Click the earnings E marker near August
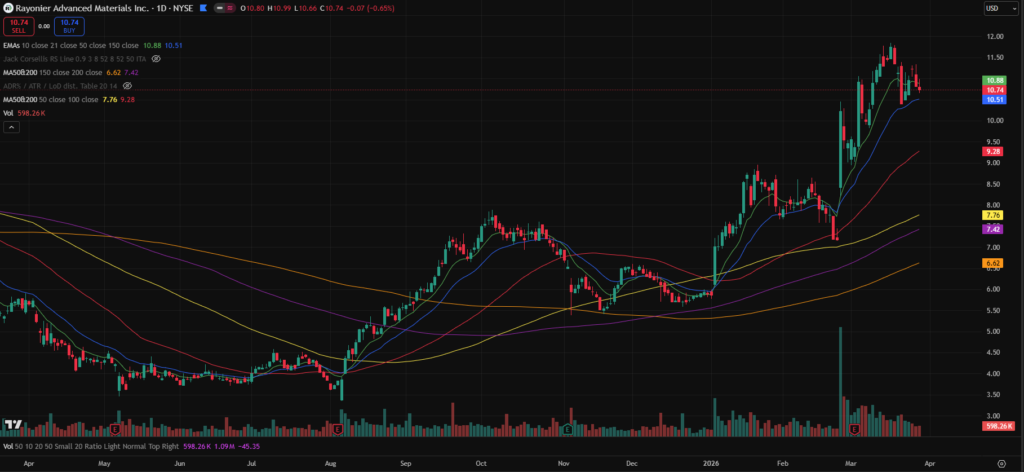The height and width of the screenshot is (472, 1024). click(339, 429)
